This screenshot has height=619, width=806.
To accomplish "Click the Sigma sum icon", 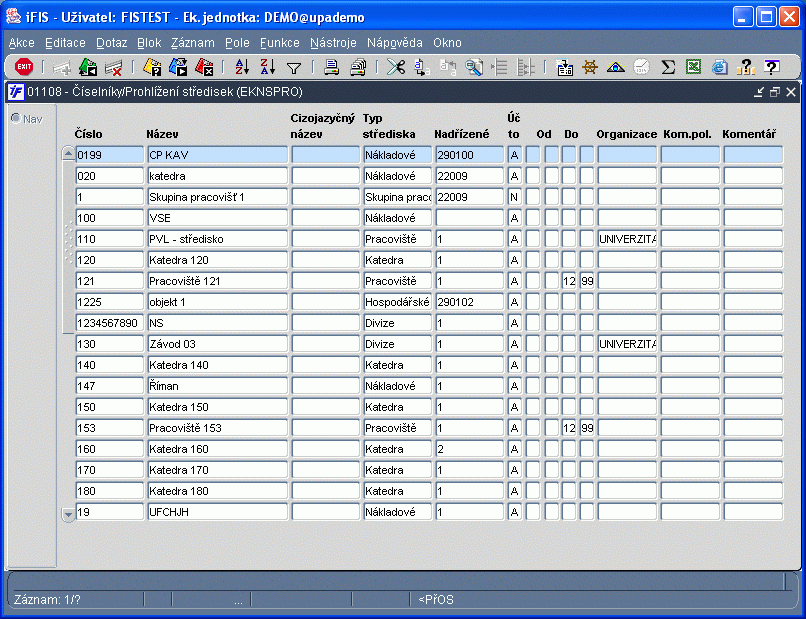I will click(x=668, y=67).
